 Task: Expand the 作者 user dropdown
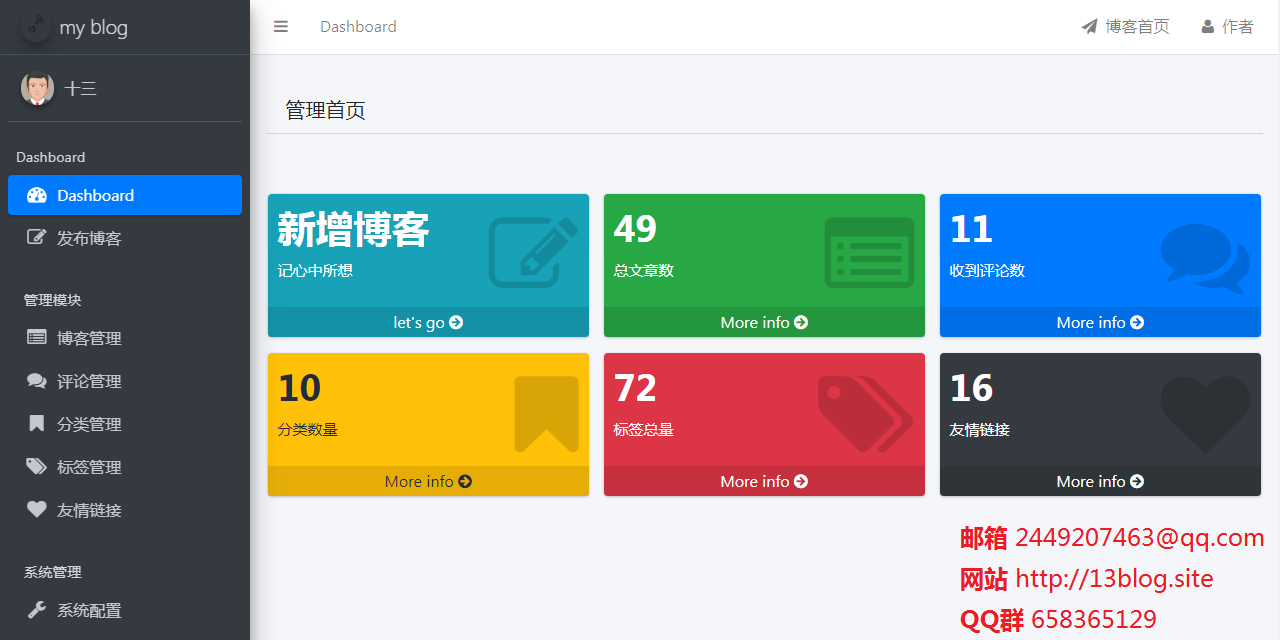pyautogui.click(x=1227, y=27)
